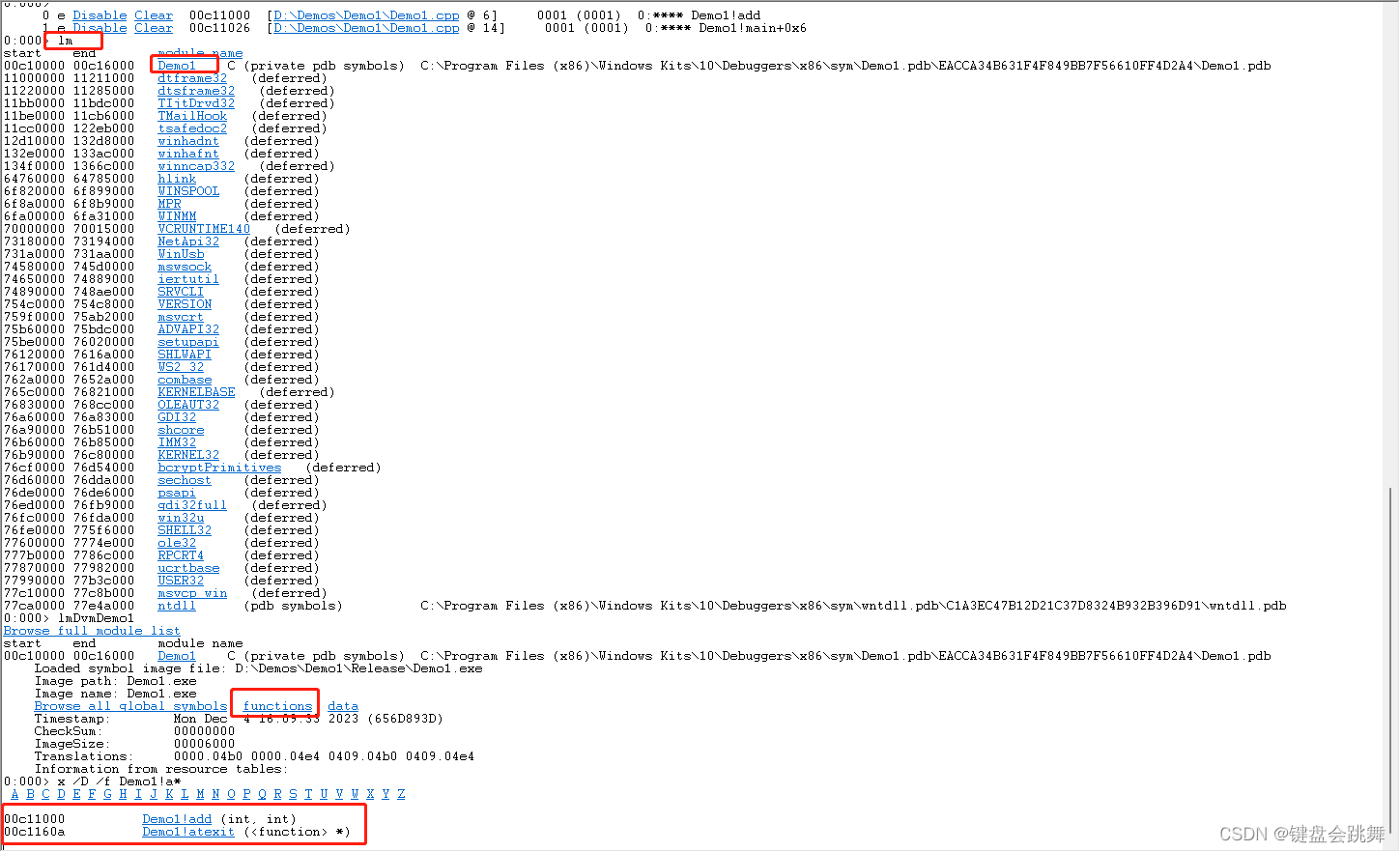This screenshot has width=1400, height=852.
Task: Open ntdll module link
Action: 177,606
